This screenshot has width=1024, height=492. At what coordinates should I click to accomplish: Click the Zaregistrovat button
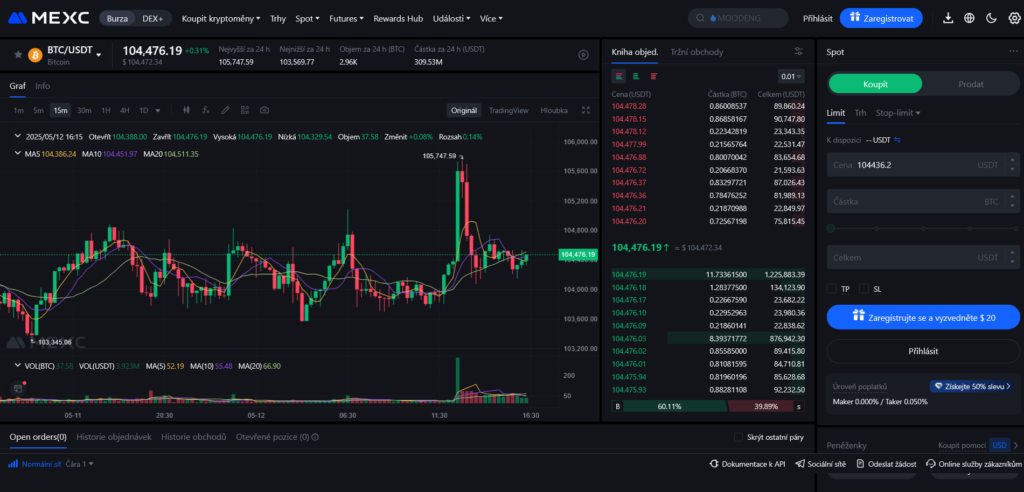[x=881, y=18]
